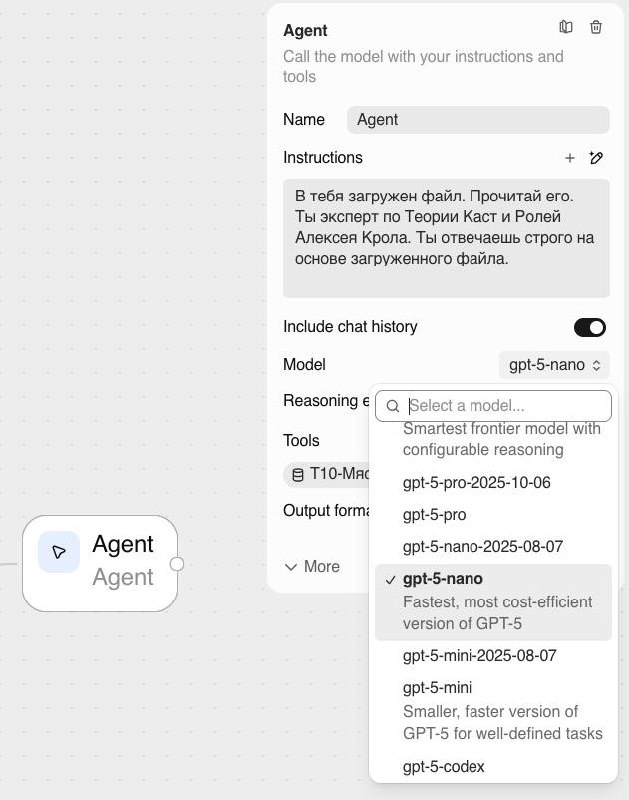Add a context variable with plus icon
Screen dimensions: 629x800
(570, 158)
